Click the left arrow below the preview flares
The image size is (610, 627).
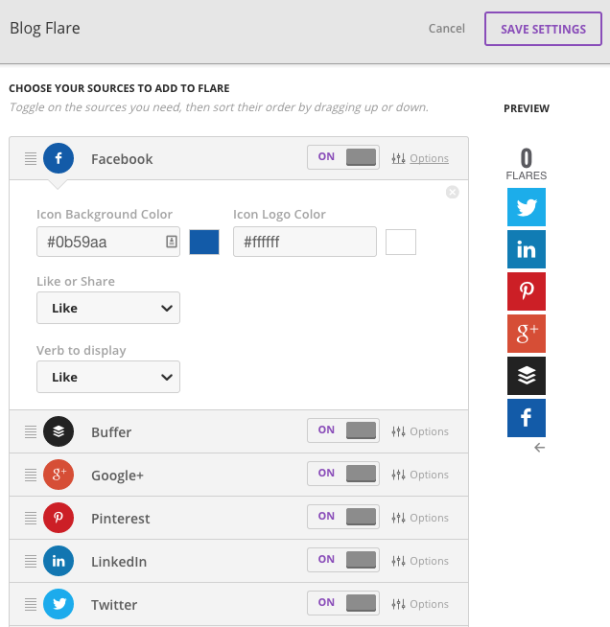click(540, 448)
